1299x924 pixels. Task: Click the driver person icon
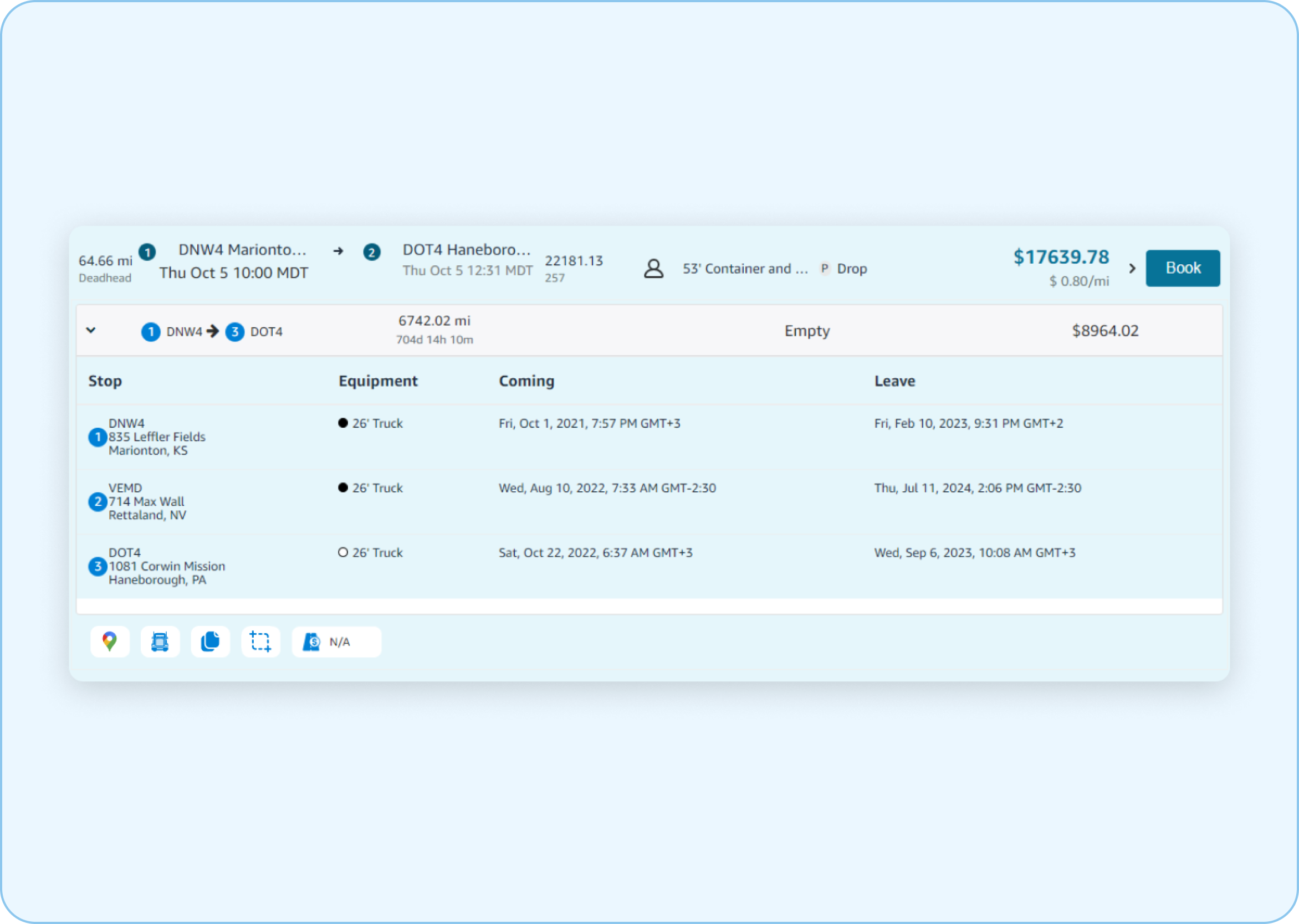pyautogui.click(x=653, y=269)
